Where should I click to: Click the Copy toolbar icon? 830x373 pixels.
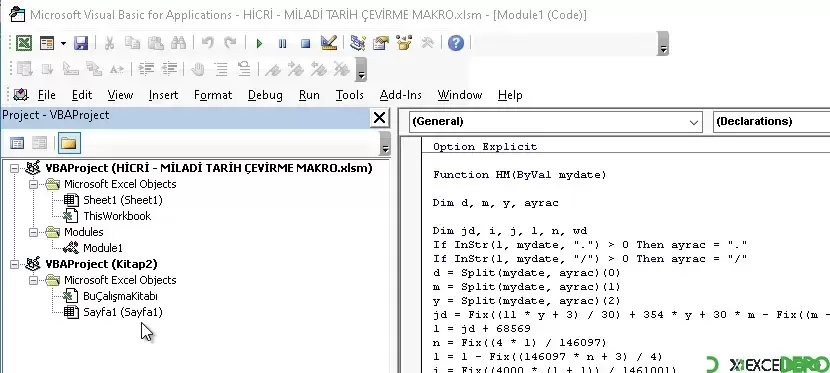pyautogui.click(x=132, y=43)
